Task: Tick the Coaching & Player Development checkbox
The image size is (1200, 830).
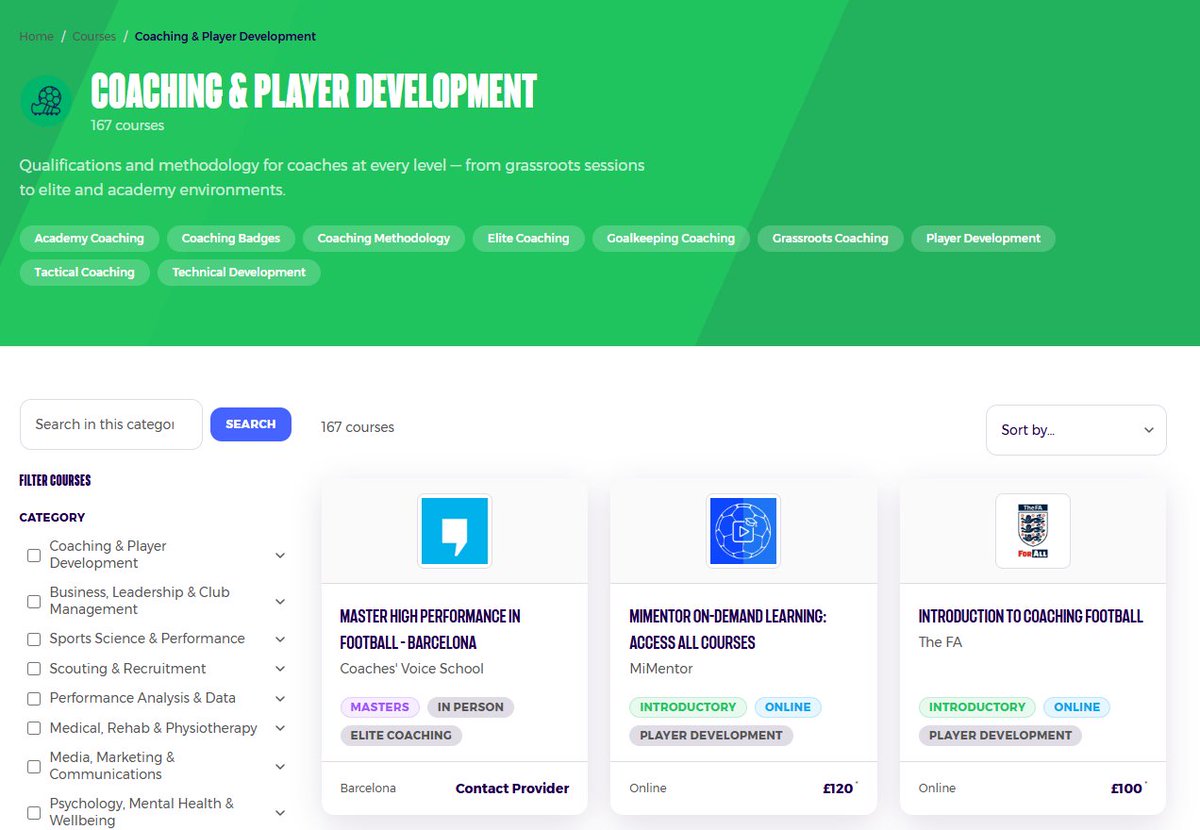Action: tap(34, 555)
